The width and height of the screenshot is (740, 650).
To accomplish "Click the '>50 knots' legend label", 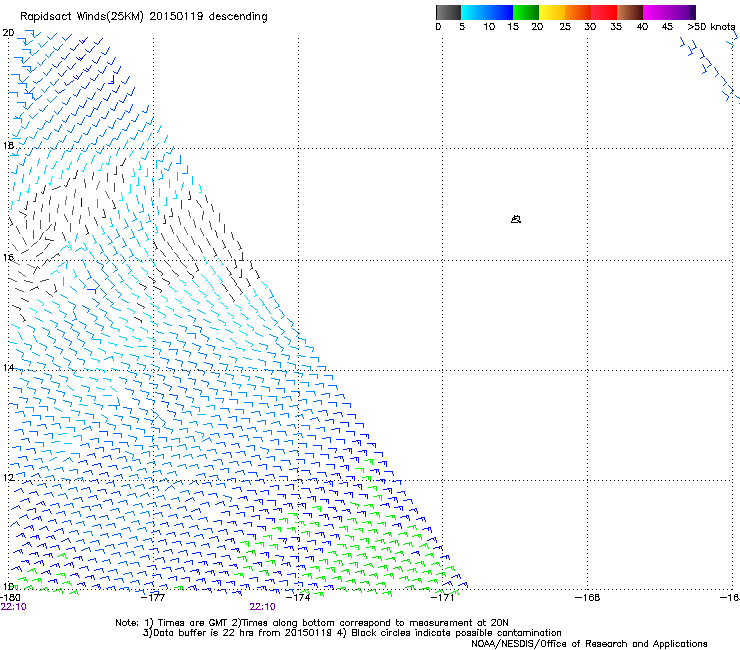I will [x=711, y=27].
